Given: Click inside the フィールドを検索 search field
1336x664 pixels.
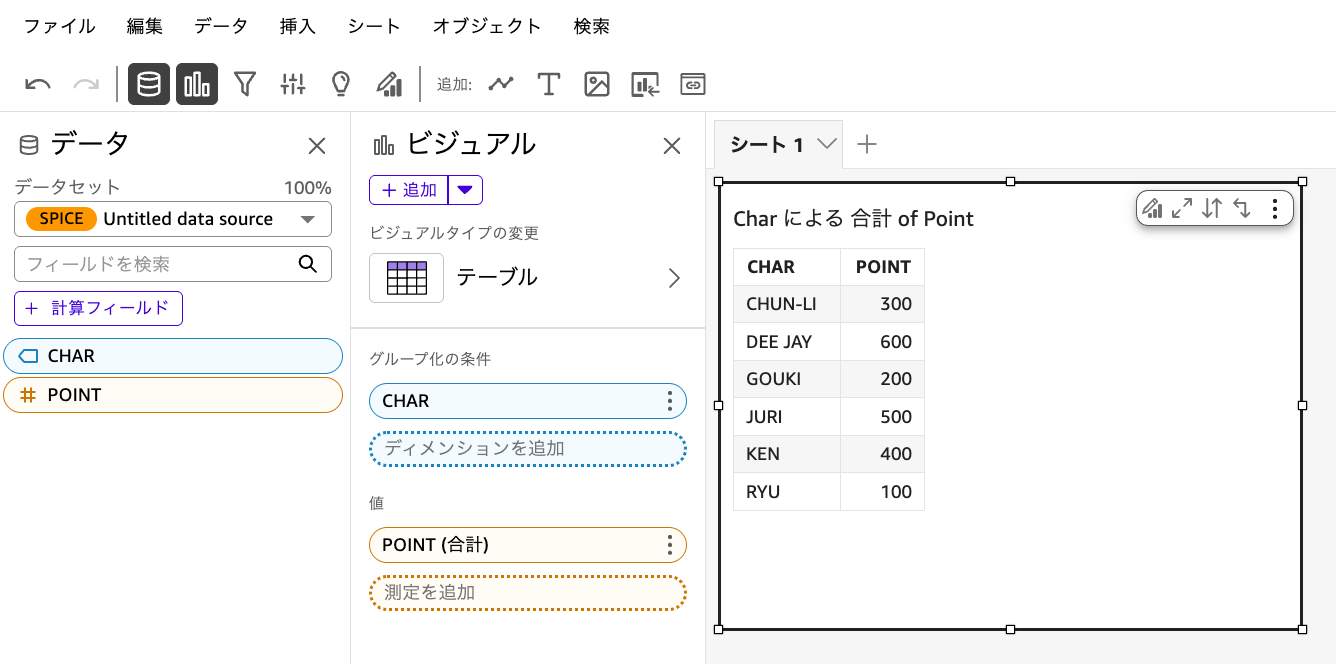Looking at the screenshot, I should 160,263.
